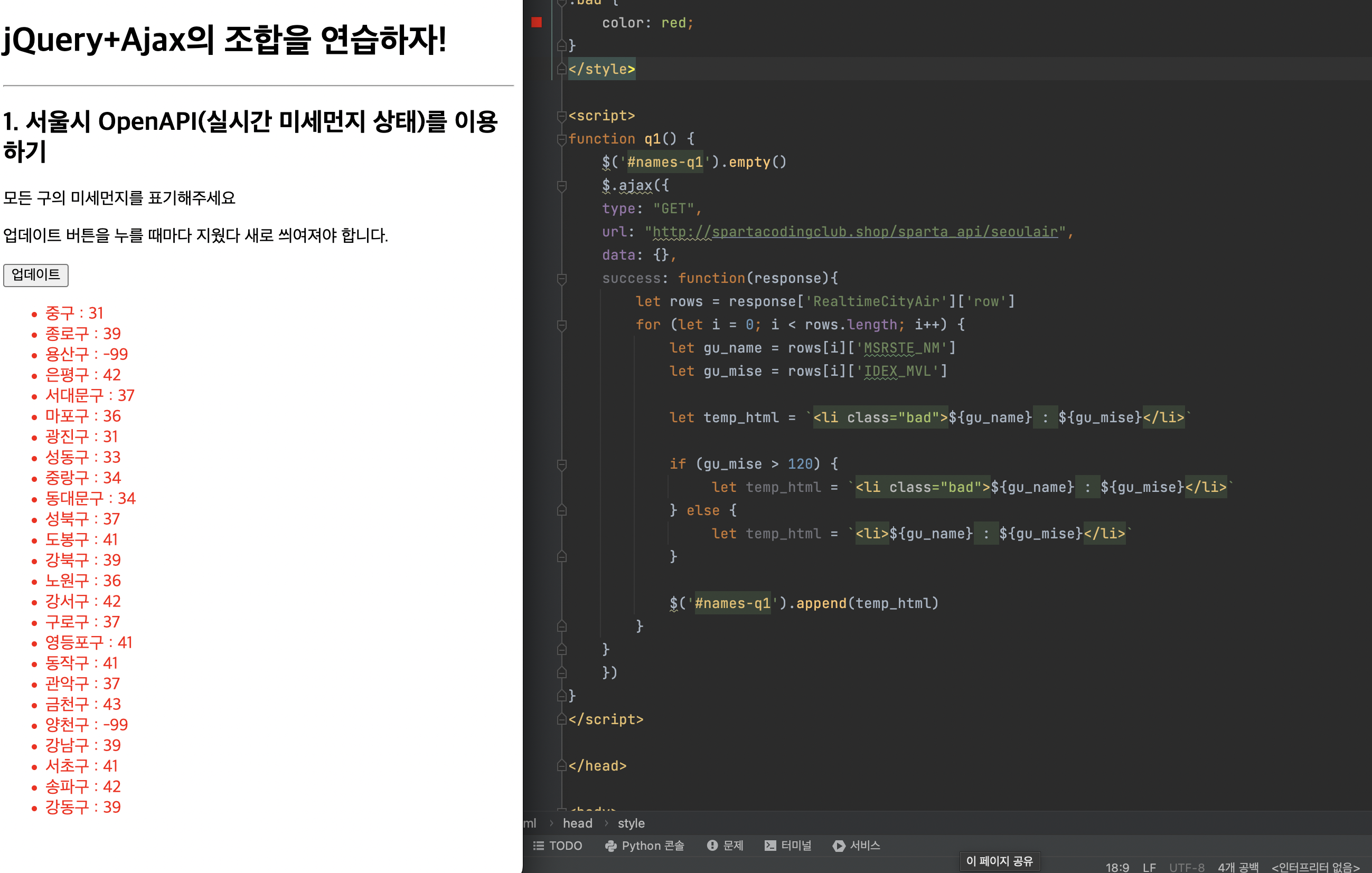Viewport: 1372px width, 873px height.
Task: Click the list item 도봉구 : 41
Action: point(81,539)
